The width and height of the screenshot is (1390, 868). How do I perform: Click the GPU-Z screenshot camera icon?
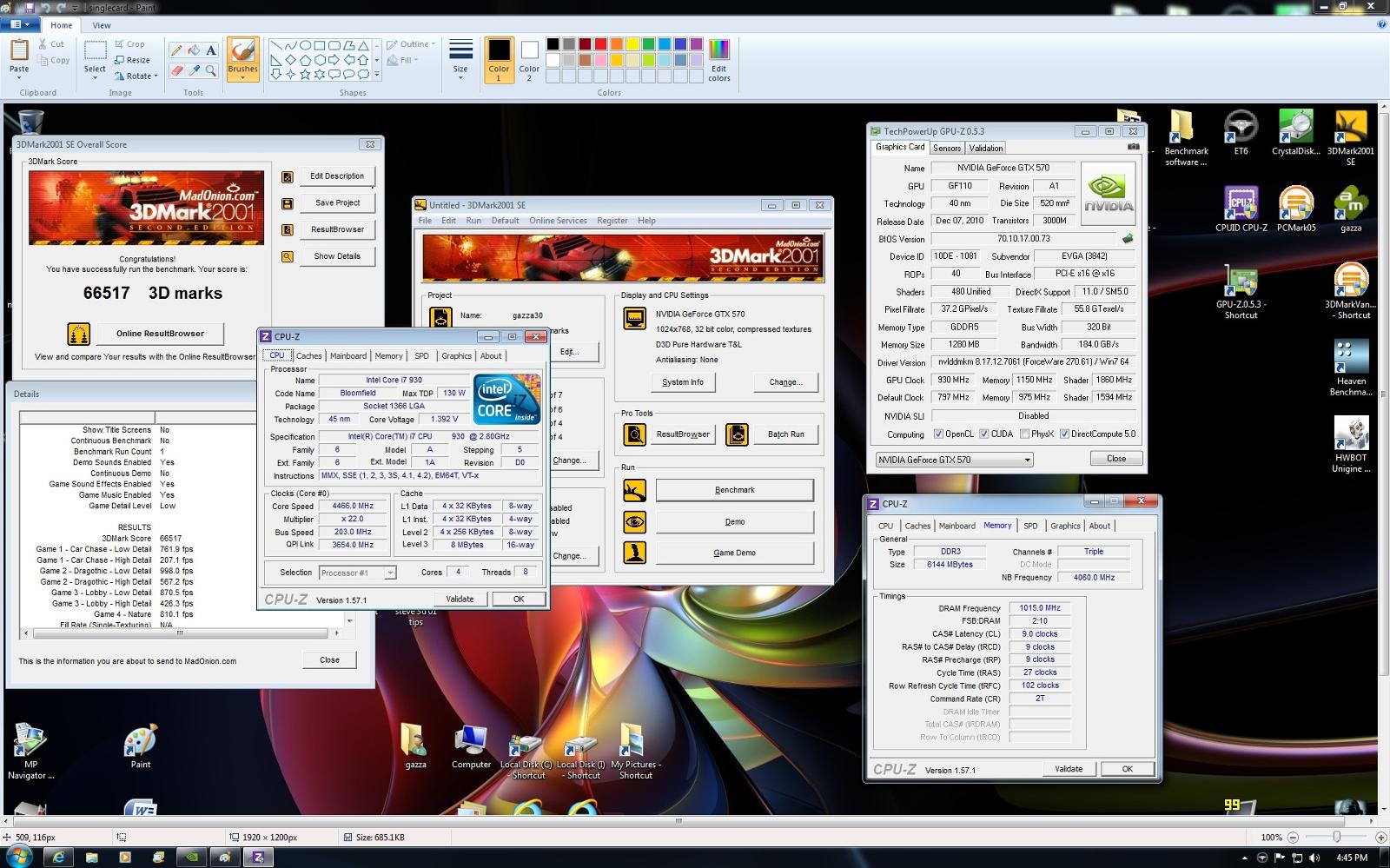click(x=1133, y=147)
